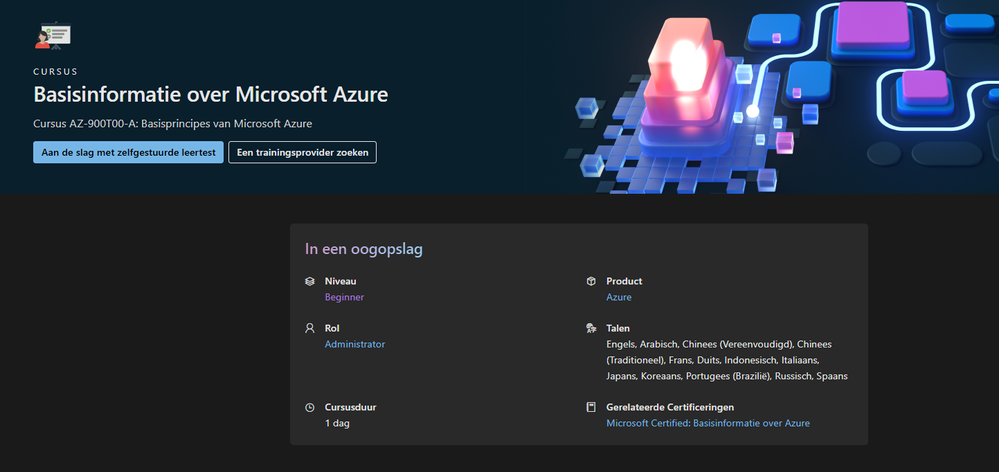
Task: Start with 'Aan de slag met zelfgestuurde leertest'
Action: click(128, 152)
